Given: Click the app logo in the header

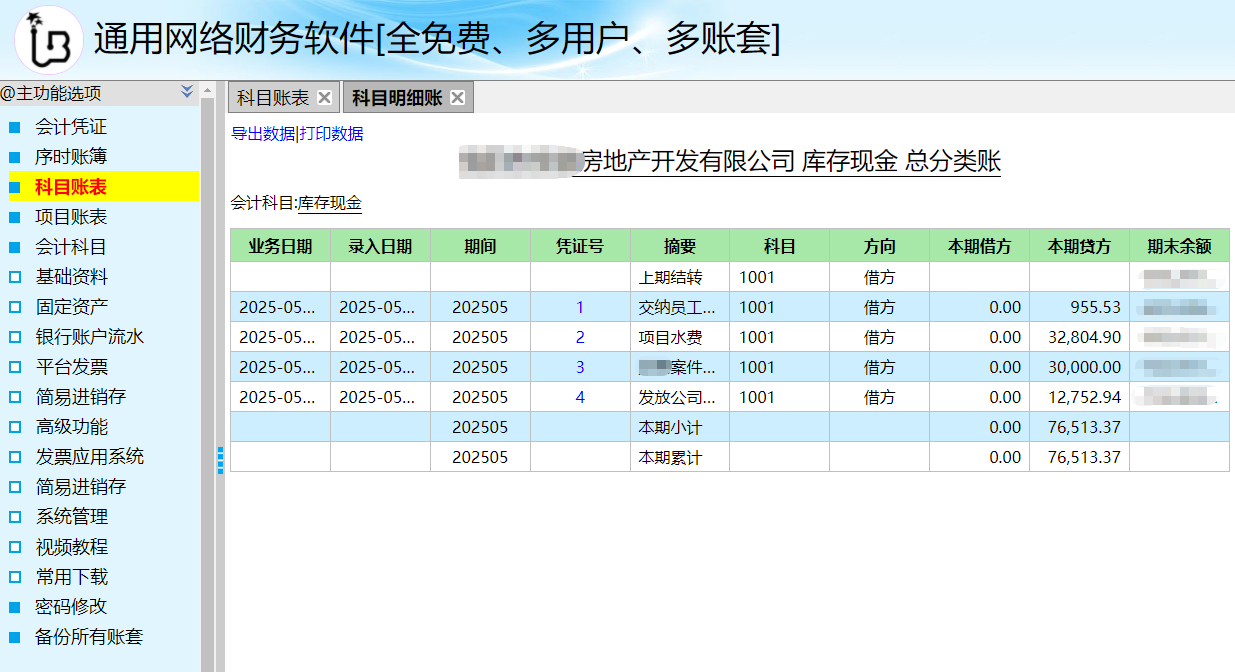Looking at the screenshot, I should (48, 39).
